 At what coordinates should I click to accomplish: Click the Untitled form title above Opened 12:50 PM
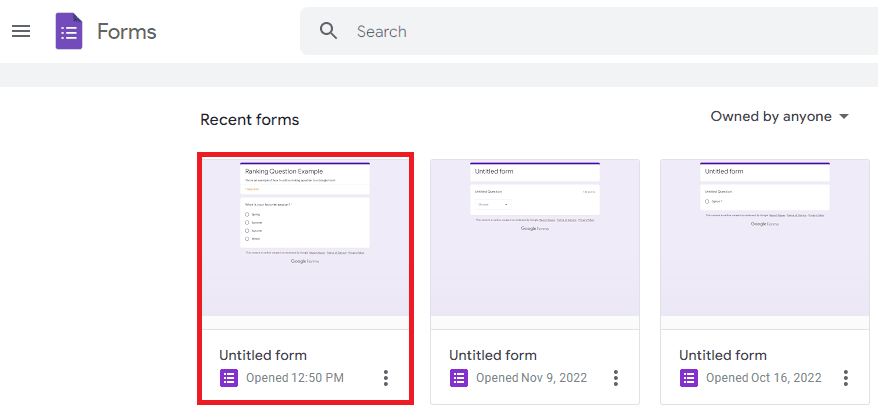point(263,355)
